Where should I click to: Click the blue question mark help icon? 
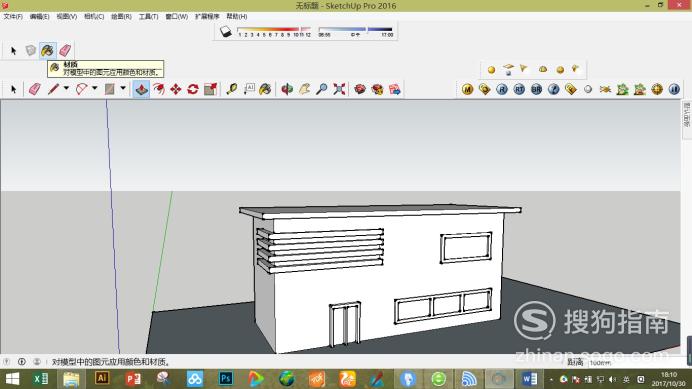553,89
